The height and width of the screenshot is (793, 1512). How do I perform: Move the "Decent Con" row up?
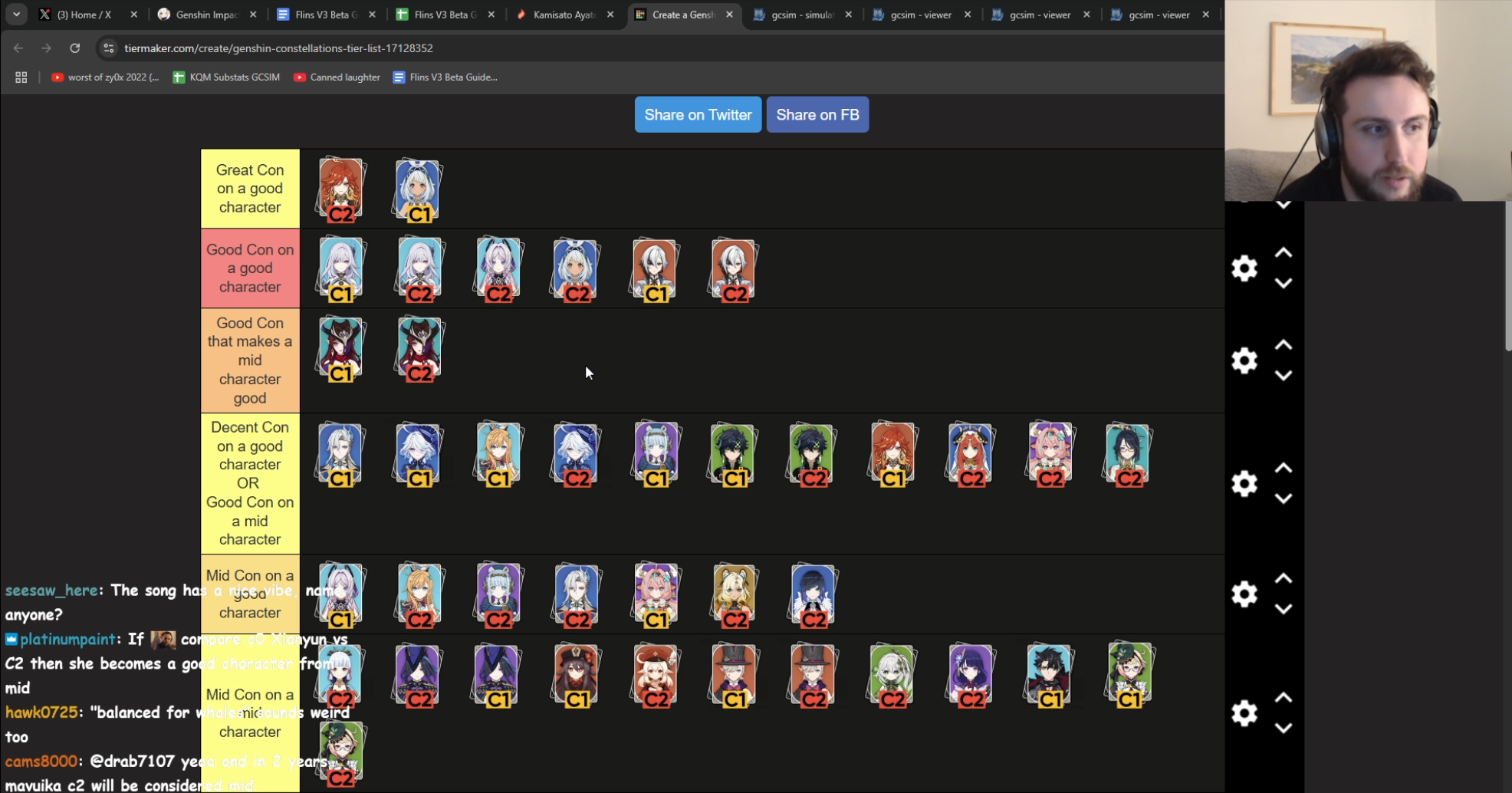pos(1284,469)
